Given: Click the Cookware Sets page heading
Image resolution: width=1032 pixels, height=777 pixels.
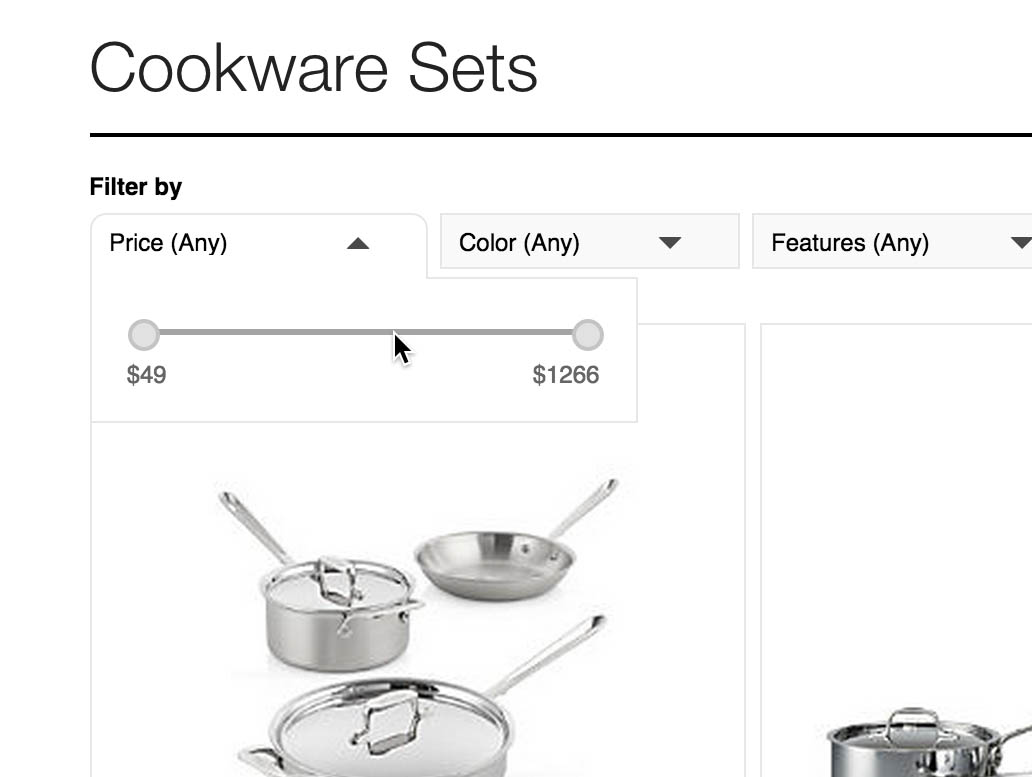Looking at the screenshot, I should 314,67.
